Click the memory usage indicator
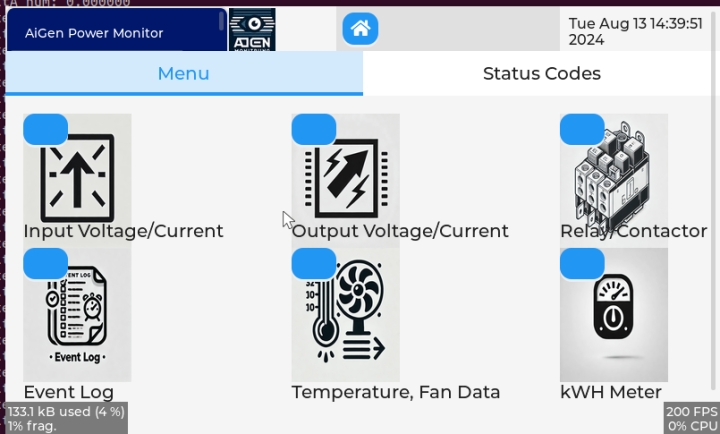The image size is (720, 434). pyautogui.click(x=66, y=418)
